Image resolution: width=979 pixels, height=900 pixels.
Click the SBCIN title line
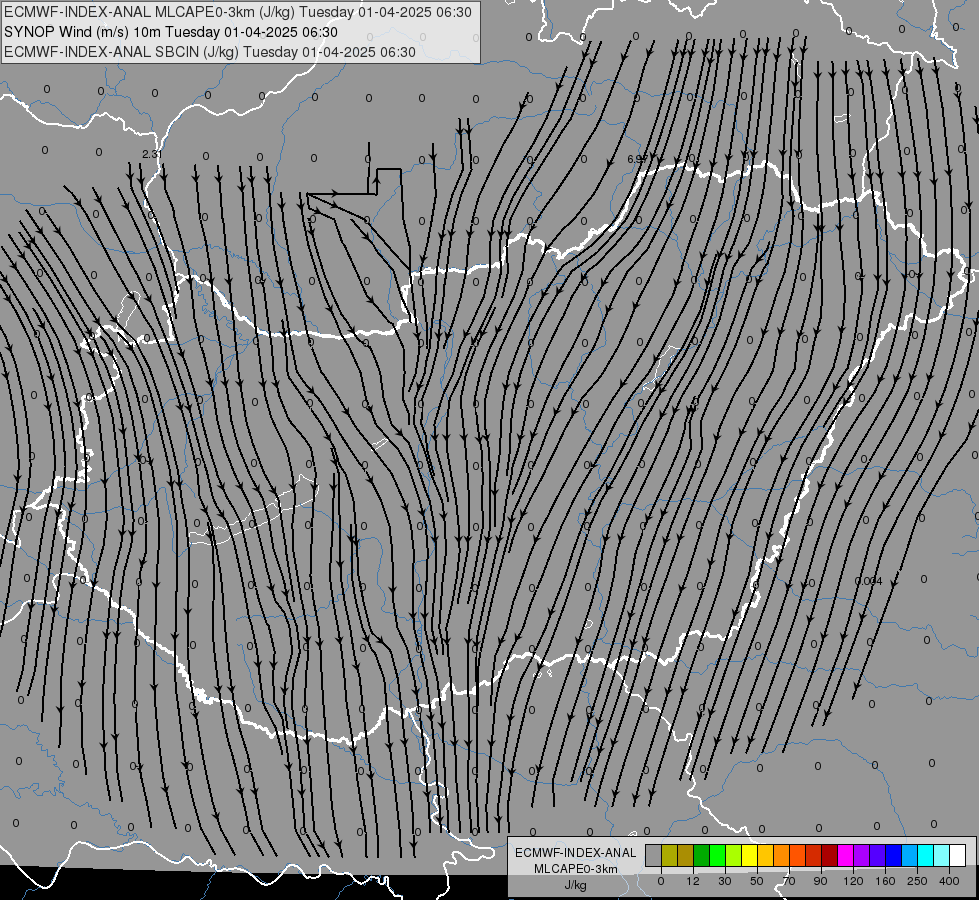210,52
